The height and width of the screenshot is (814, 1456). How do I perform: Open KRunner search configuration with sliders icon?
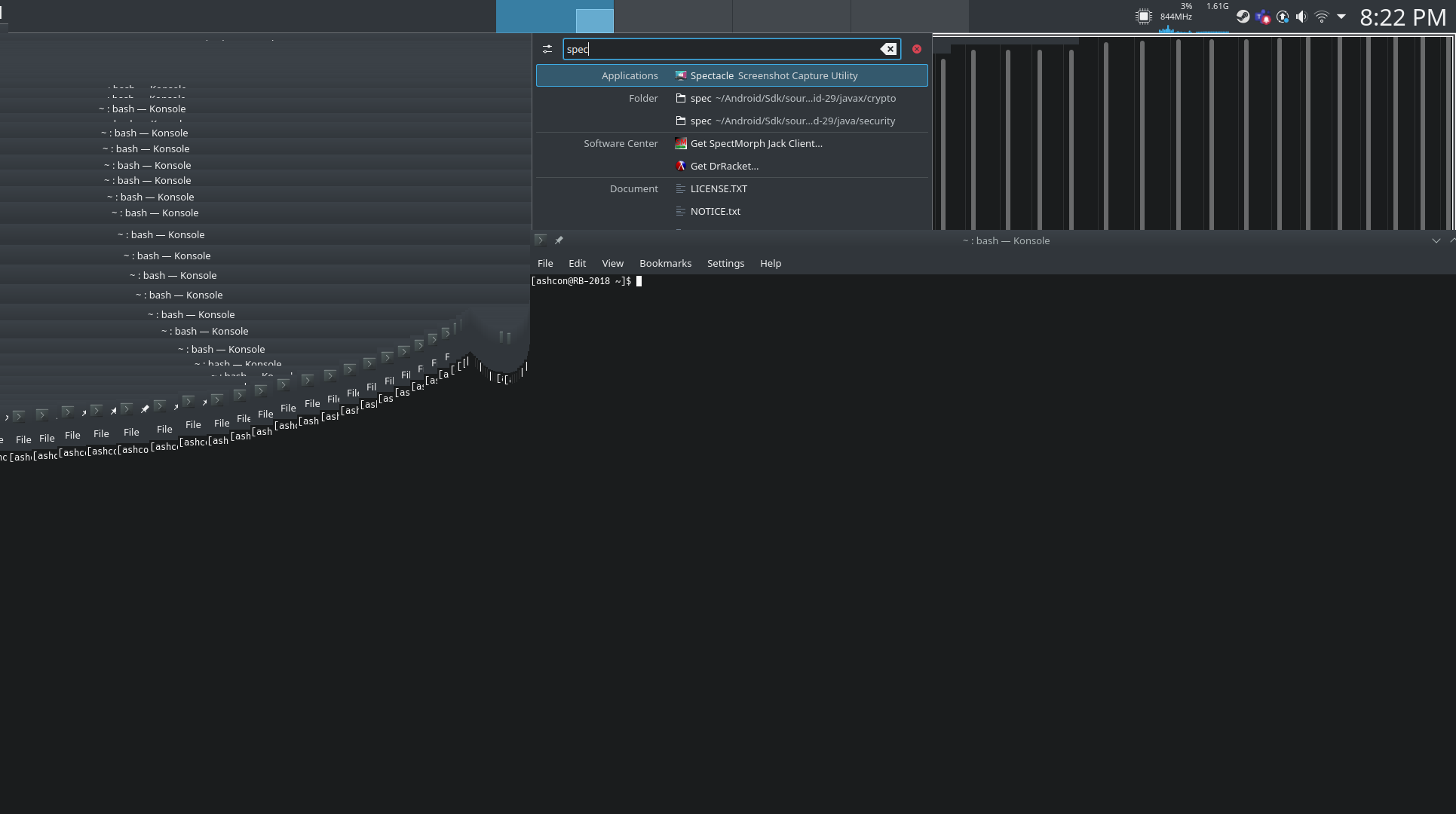(x=548, y=49)
